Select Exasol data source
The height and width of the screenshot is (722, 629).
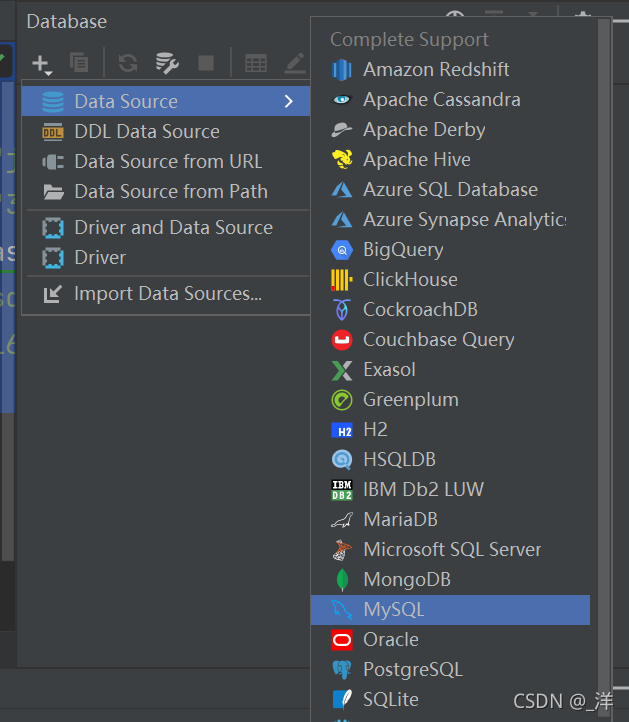pos(450,369)
